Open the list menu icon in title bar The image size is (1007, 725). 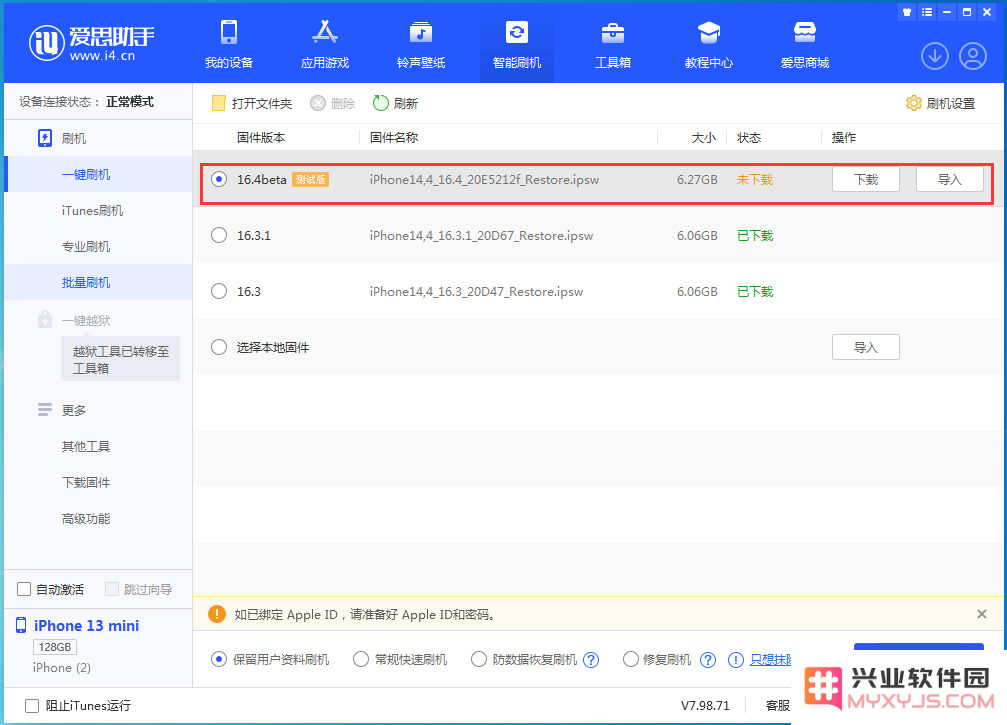click(x=927, y=12)
